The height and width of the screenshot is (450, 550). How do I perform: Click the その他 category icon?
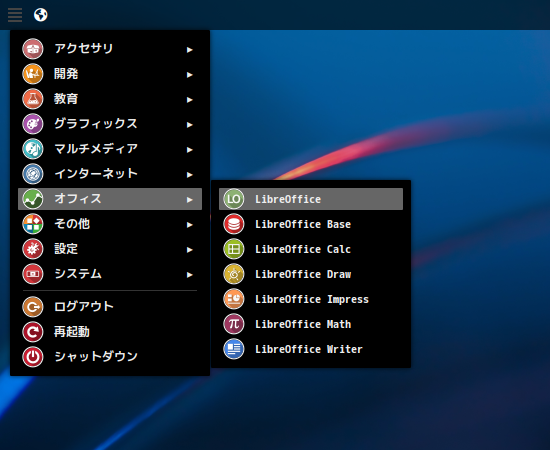coord(33,224)
